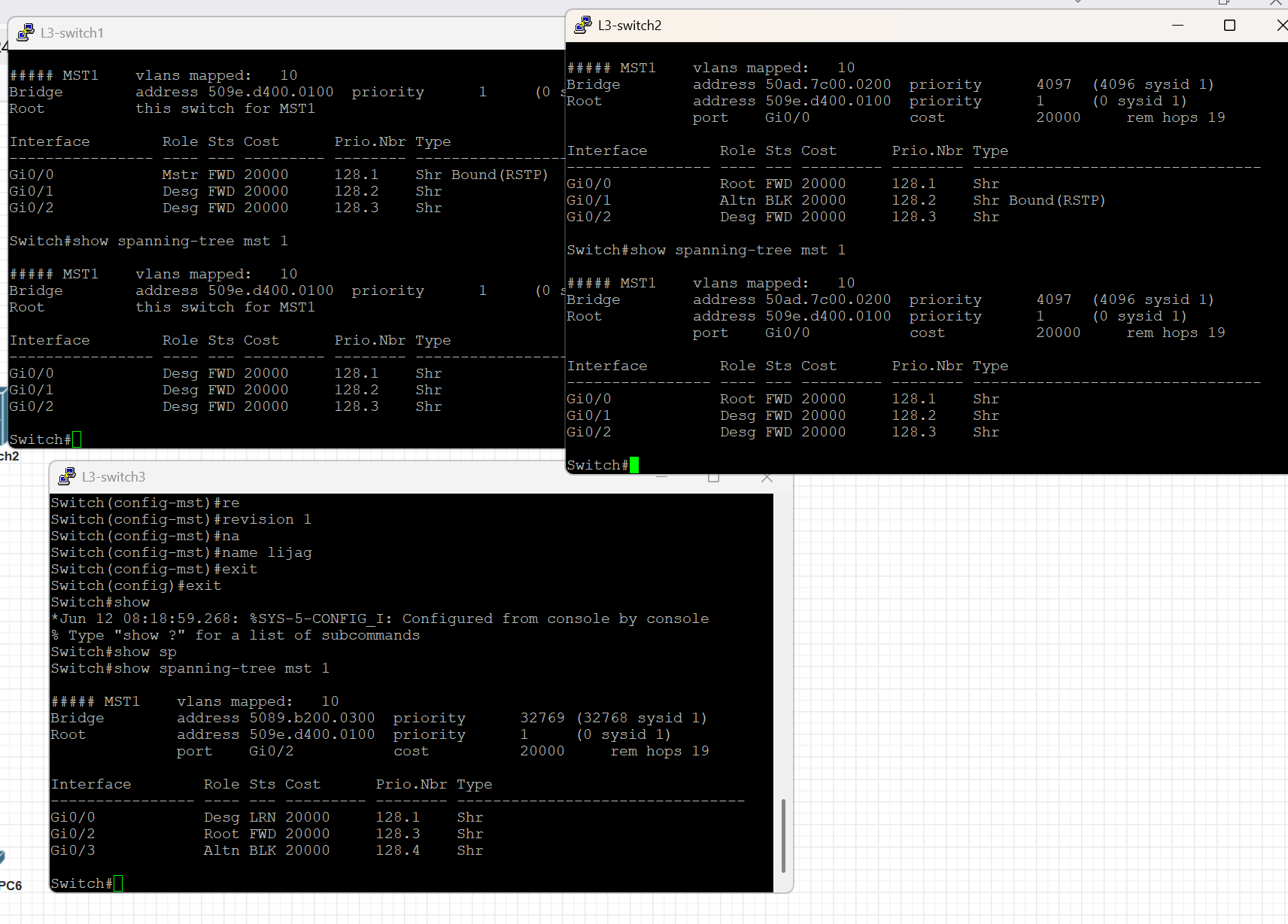The height and width of the screenshot is (924, 1288).
Task: Click the L3-switch3 title bar PuTTY icon
Action: point(67,476)
